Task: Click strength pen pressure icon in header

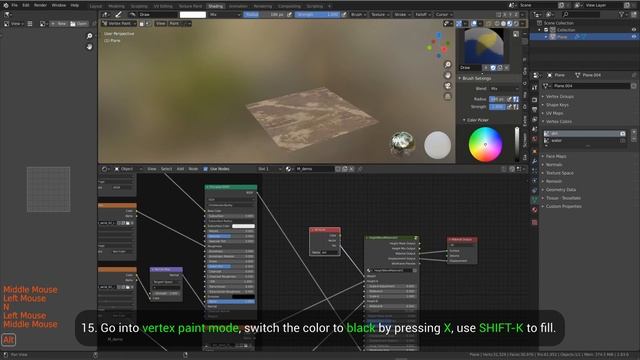Action: (x=344, y=15)
